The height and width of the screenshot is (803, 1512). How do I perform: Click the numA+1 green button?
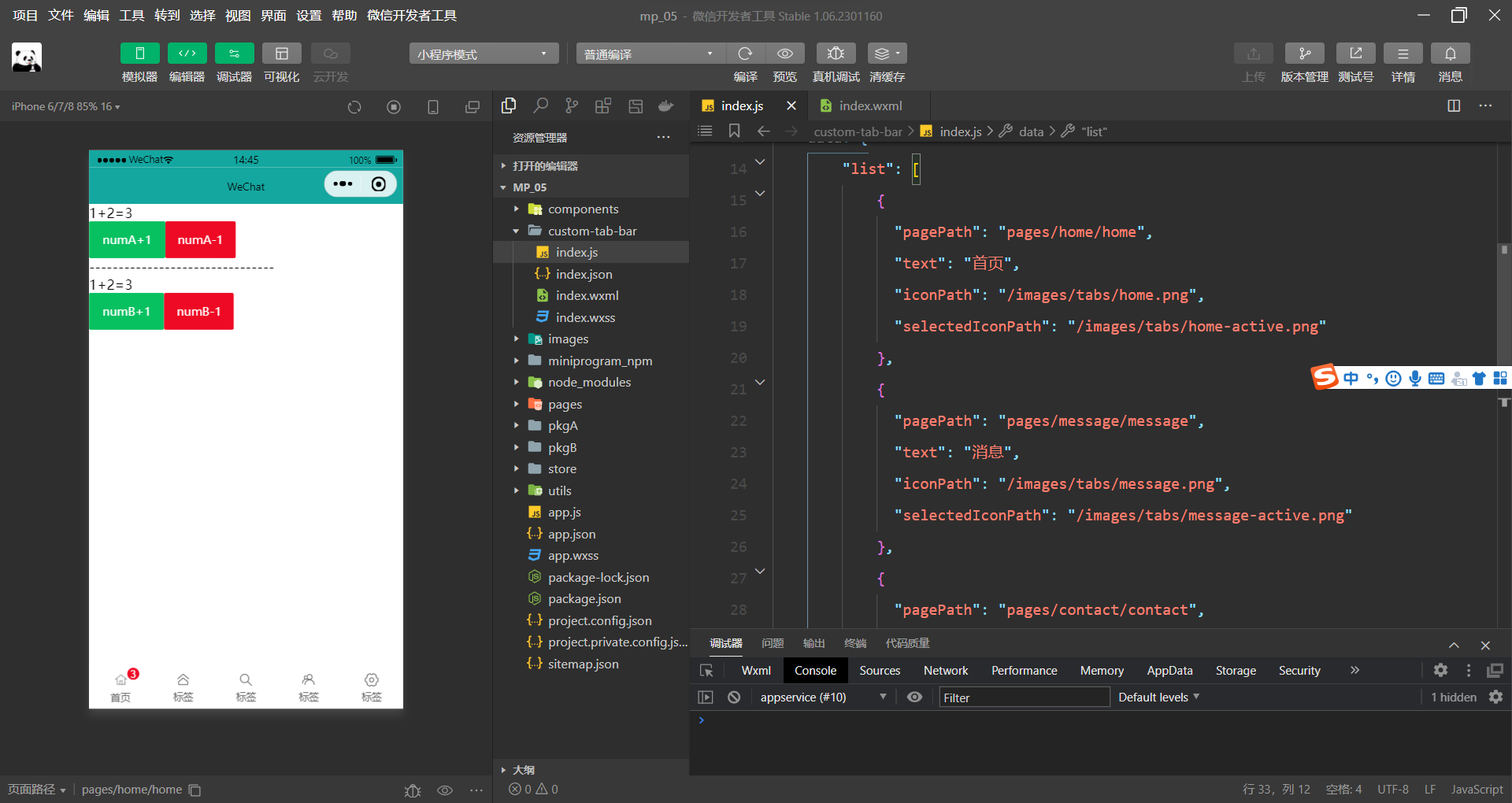click(127, 239)
